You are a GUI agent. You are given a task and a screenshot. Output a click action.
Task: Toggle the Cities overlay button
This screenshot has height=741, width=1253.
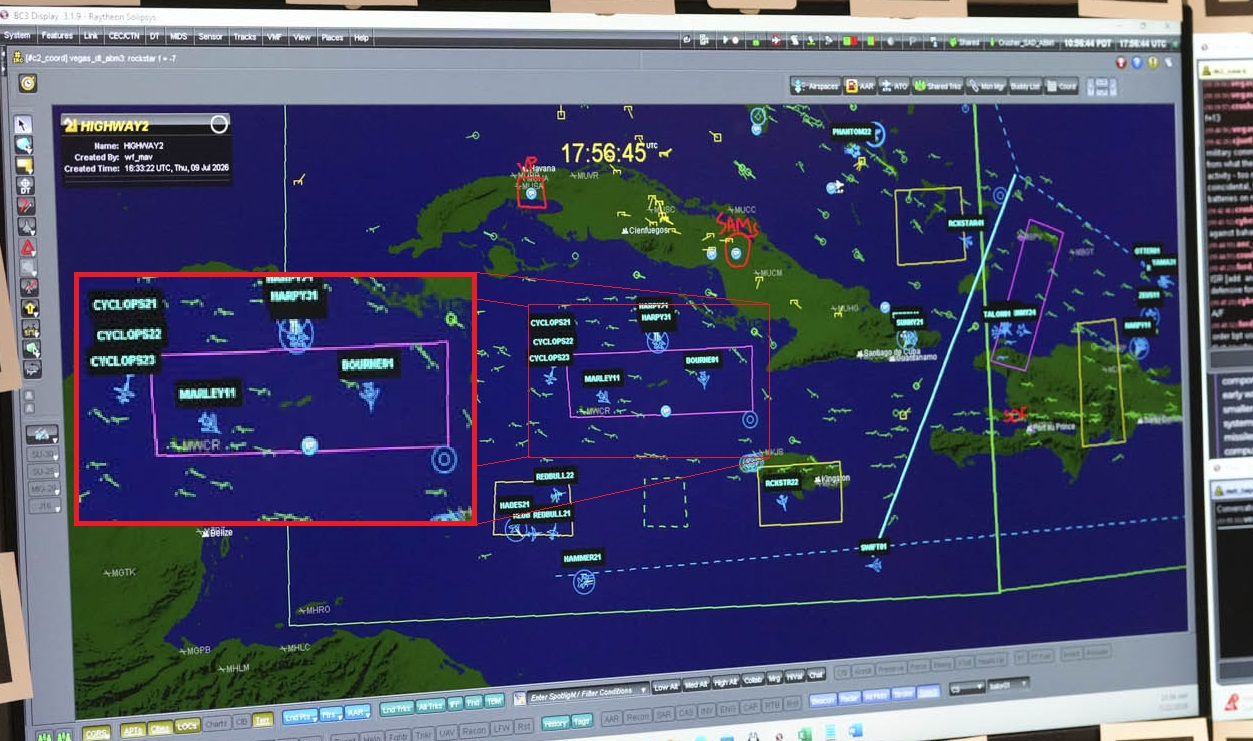tap(160, 727)
